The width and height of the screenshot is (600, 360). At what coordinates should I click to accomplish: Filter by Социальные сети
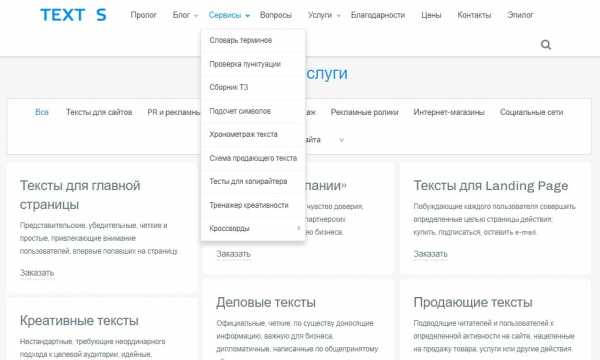pos(531,112)
